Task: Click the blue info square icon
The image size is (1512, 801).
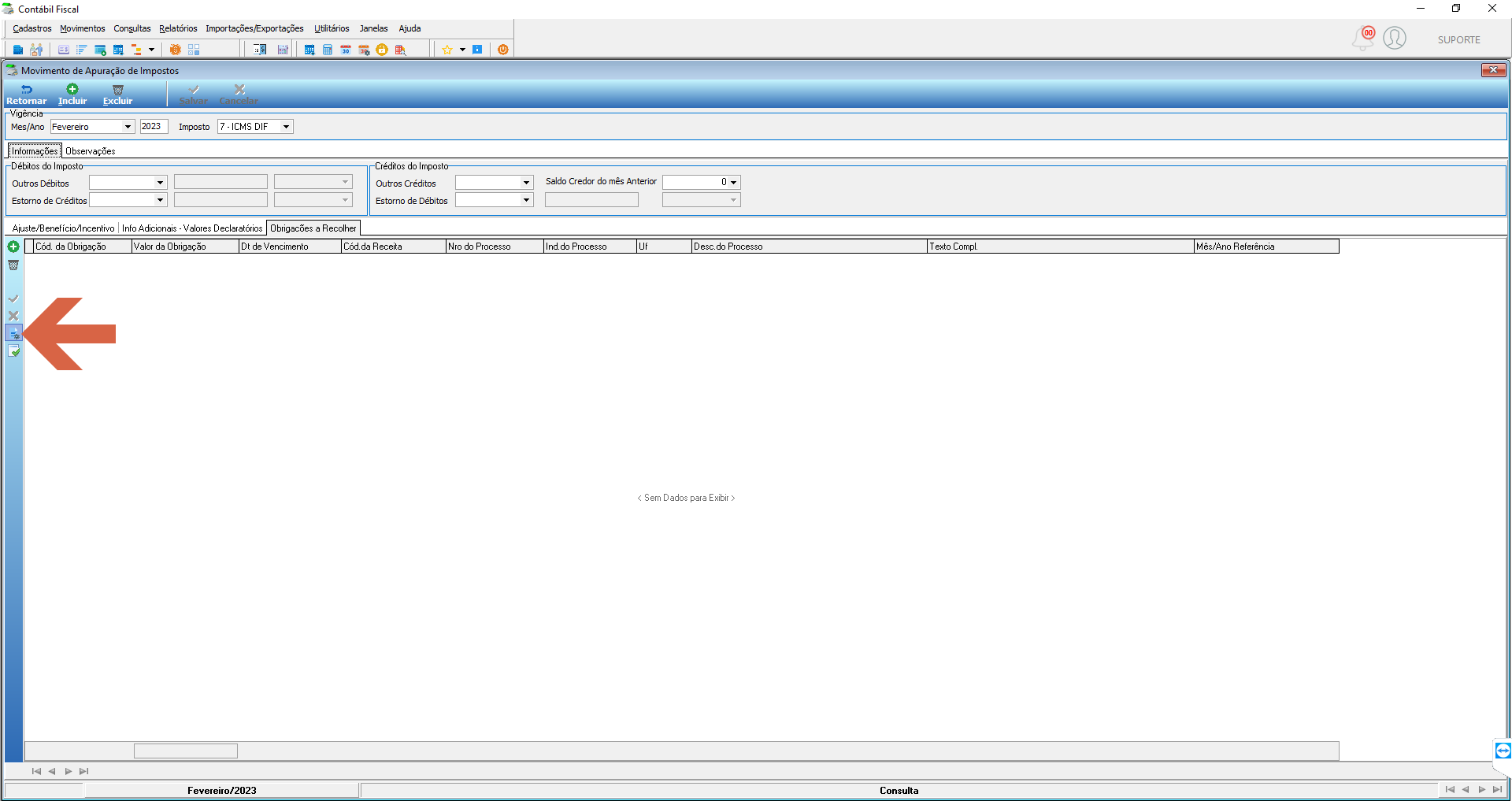Action: (477, 50)
